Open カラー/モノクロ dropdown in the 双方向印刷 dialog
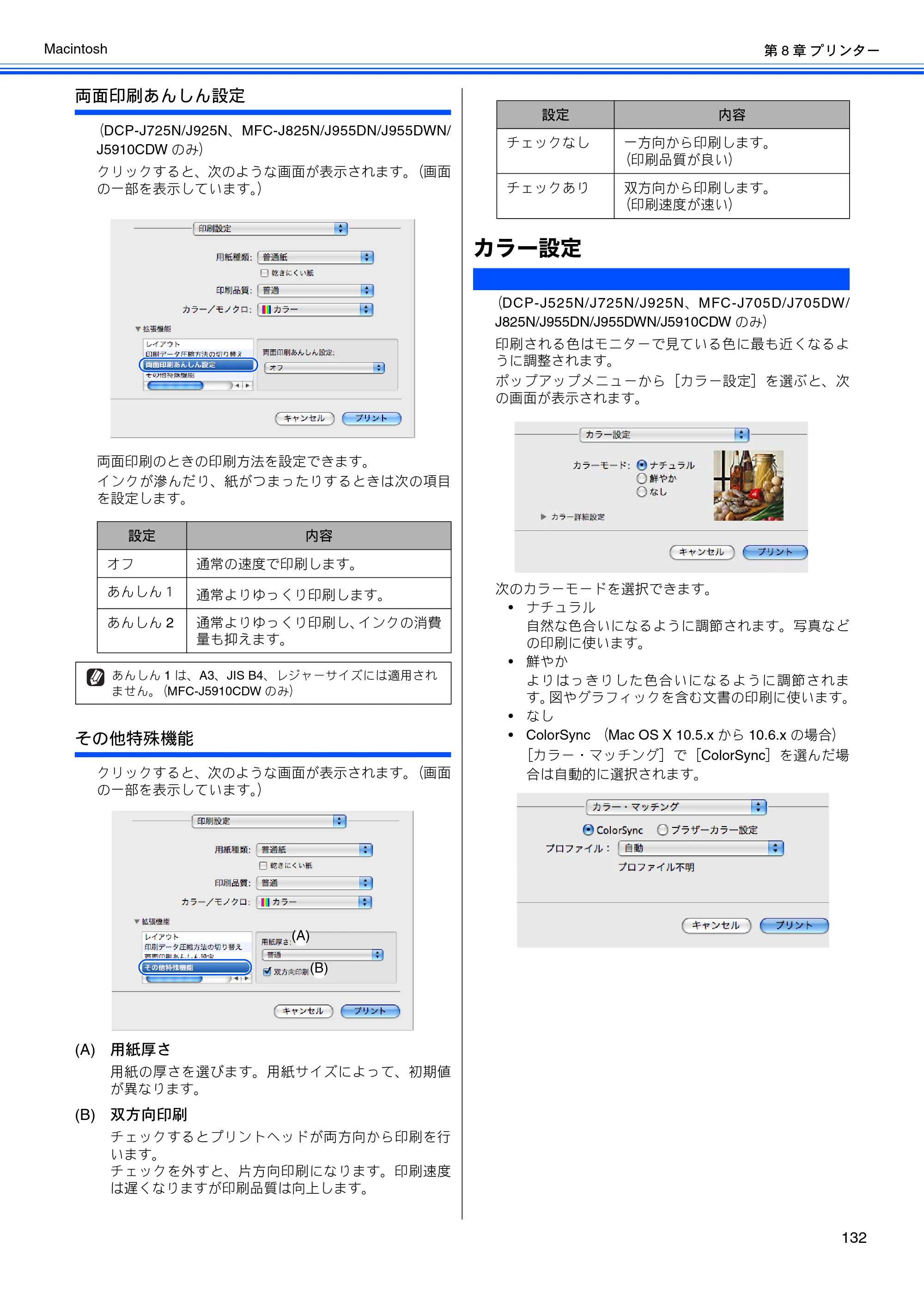Viewport: 924px width, 1308px height. [x=315, y=902]
